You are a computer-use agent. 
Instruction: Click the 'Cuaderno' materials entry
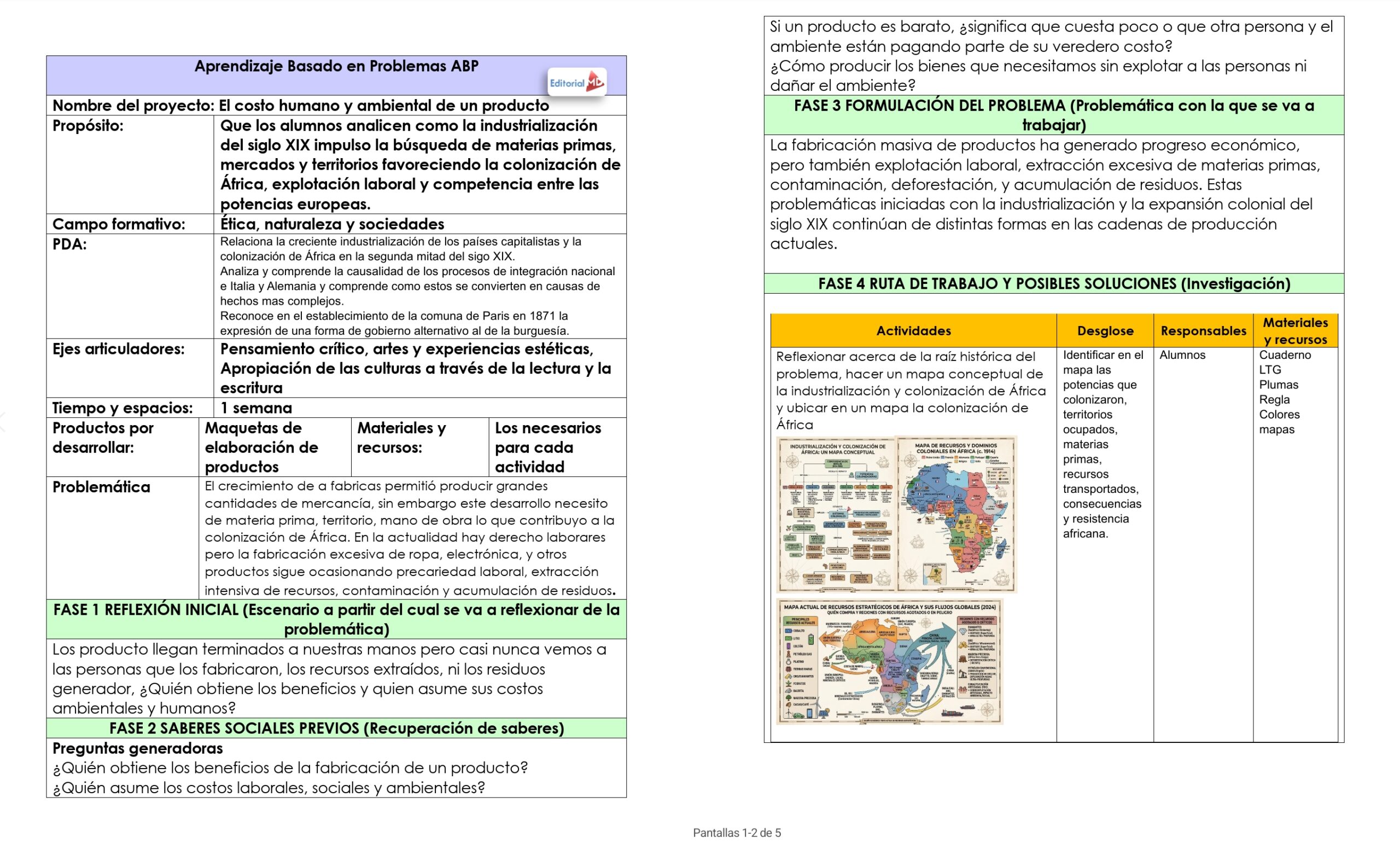point(1285,354)
